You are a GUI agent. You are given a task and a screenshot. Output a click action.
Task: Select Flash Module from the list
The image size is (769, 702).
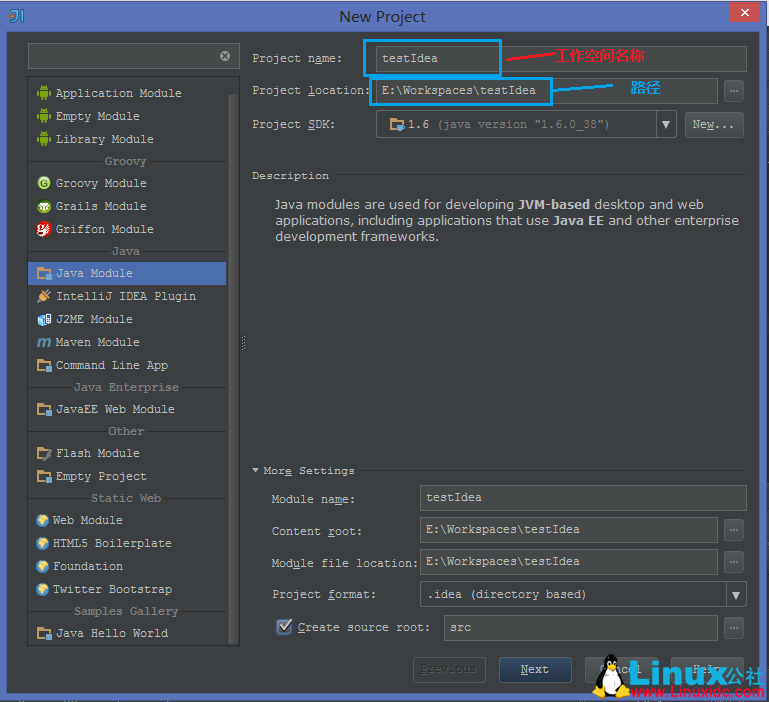[97, 453]
